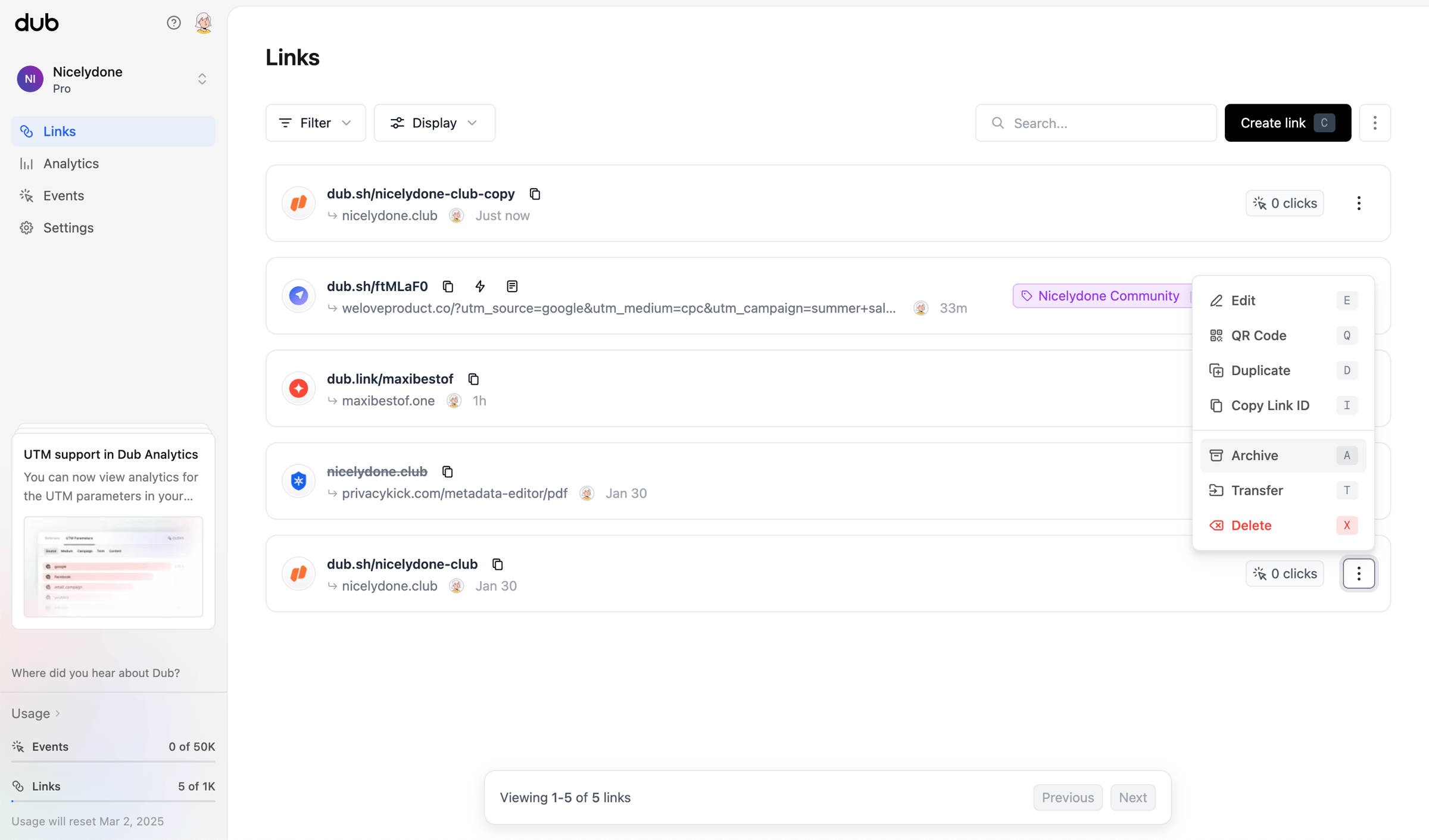The height and width of the screenshot is (840, 1429).
Task: Click the struck-through nicelydone.club title
Action: 377,471
